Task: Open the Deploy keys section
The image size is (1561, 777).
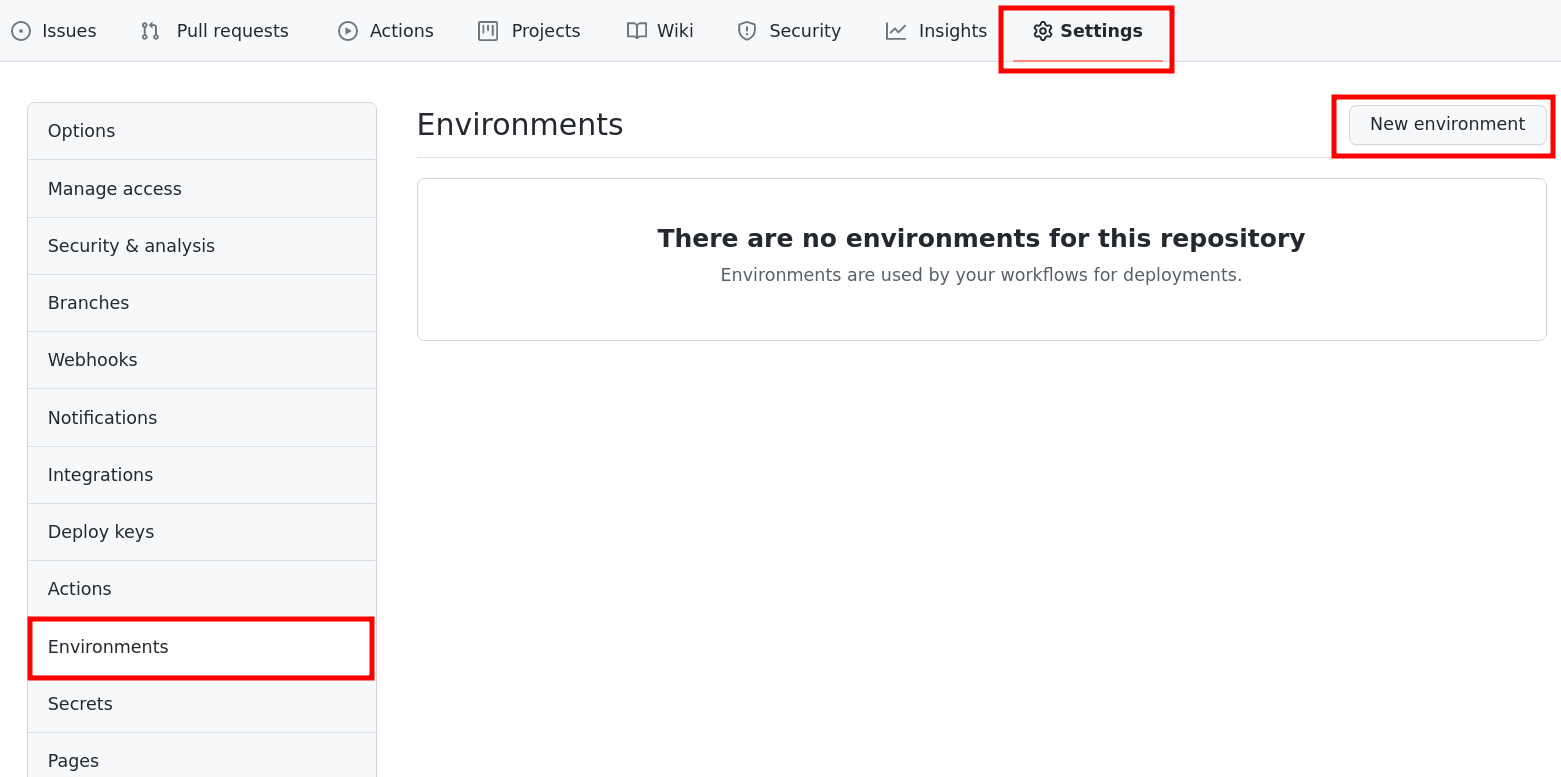Action: (x=100, y=531)
